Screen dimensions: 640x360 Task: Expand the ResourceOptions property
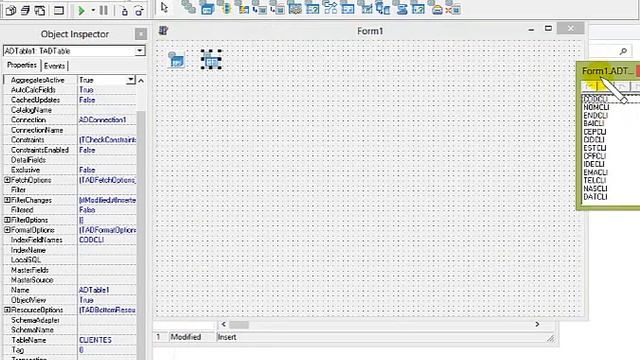tap(7, 310)
